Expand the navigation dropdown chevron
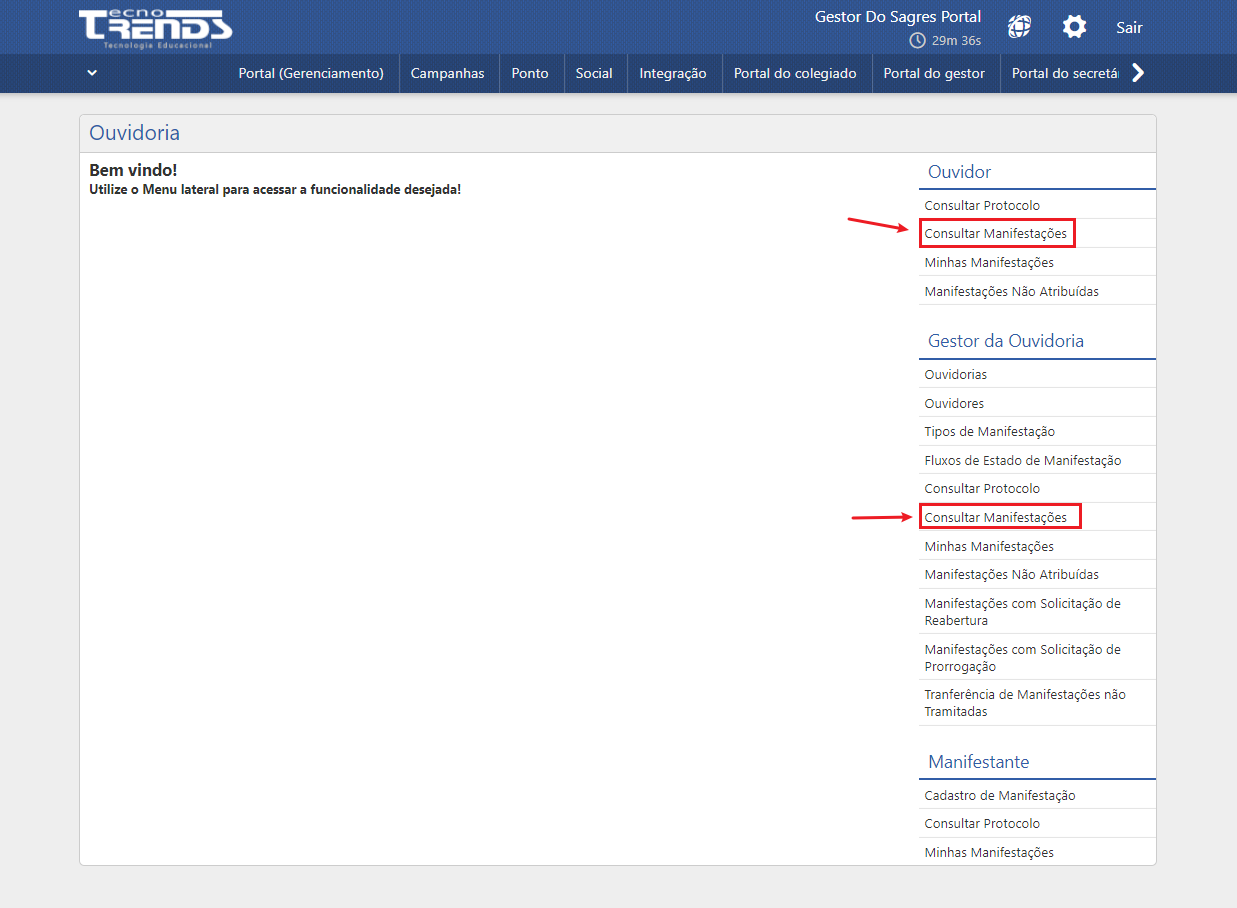 tap(92, 73)
